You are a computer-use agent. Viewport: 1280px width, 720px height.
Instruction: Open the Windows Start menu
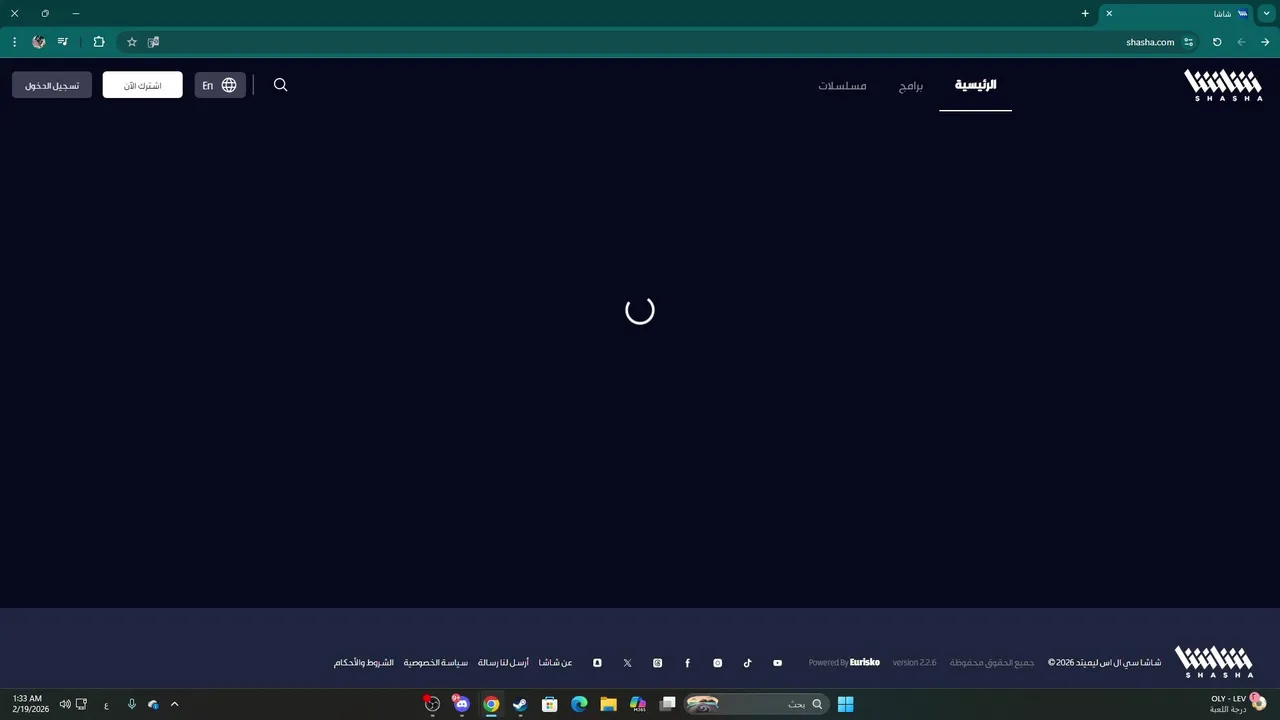tap(845, 704)
